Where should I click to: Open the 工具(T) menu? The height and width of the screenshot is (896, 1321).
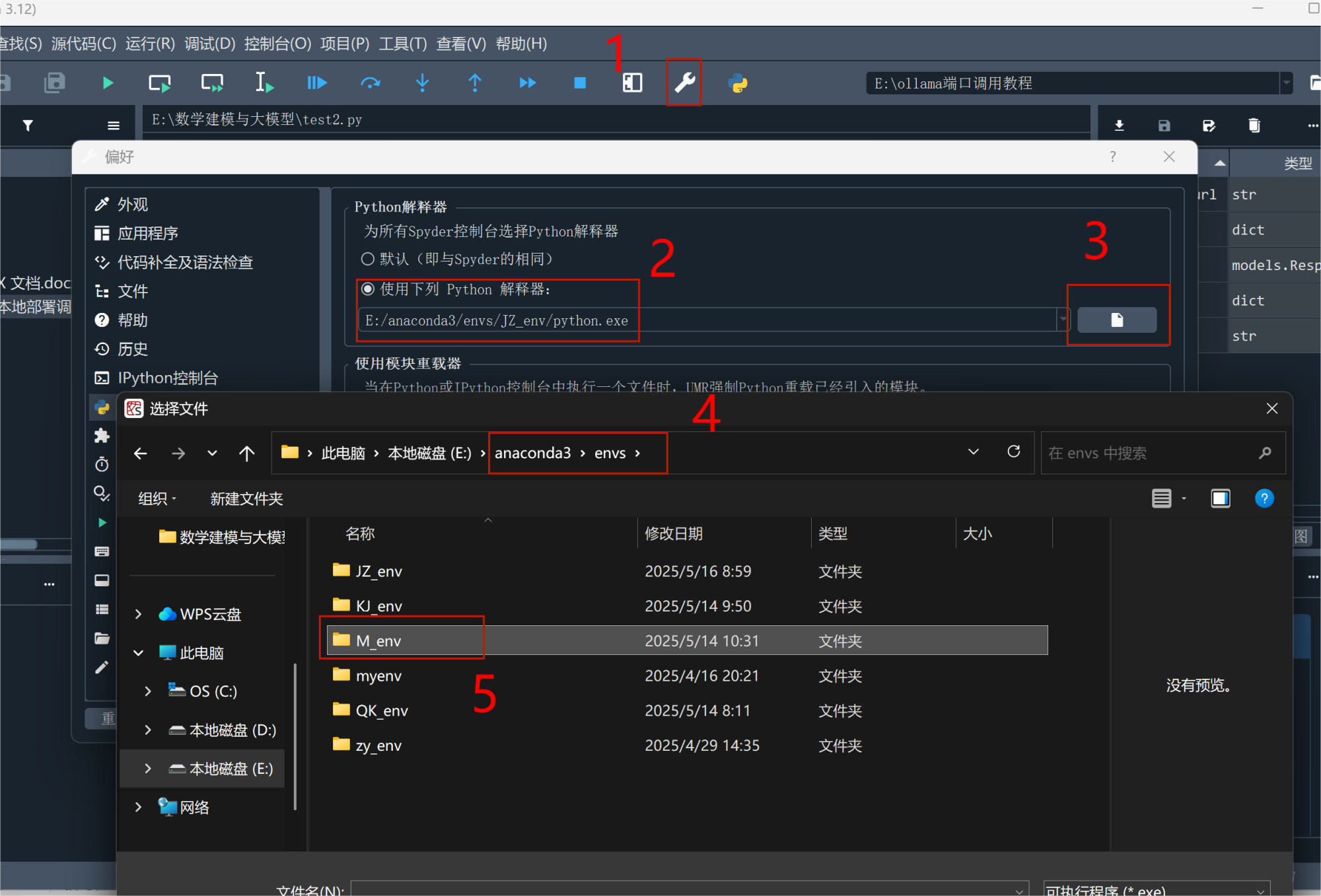point(402,44)
